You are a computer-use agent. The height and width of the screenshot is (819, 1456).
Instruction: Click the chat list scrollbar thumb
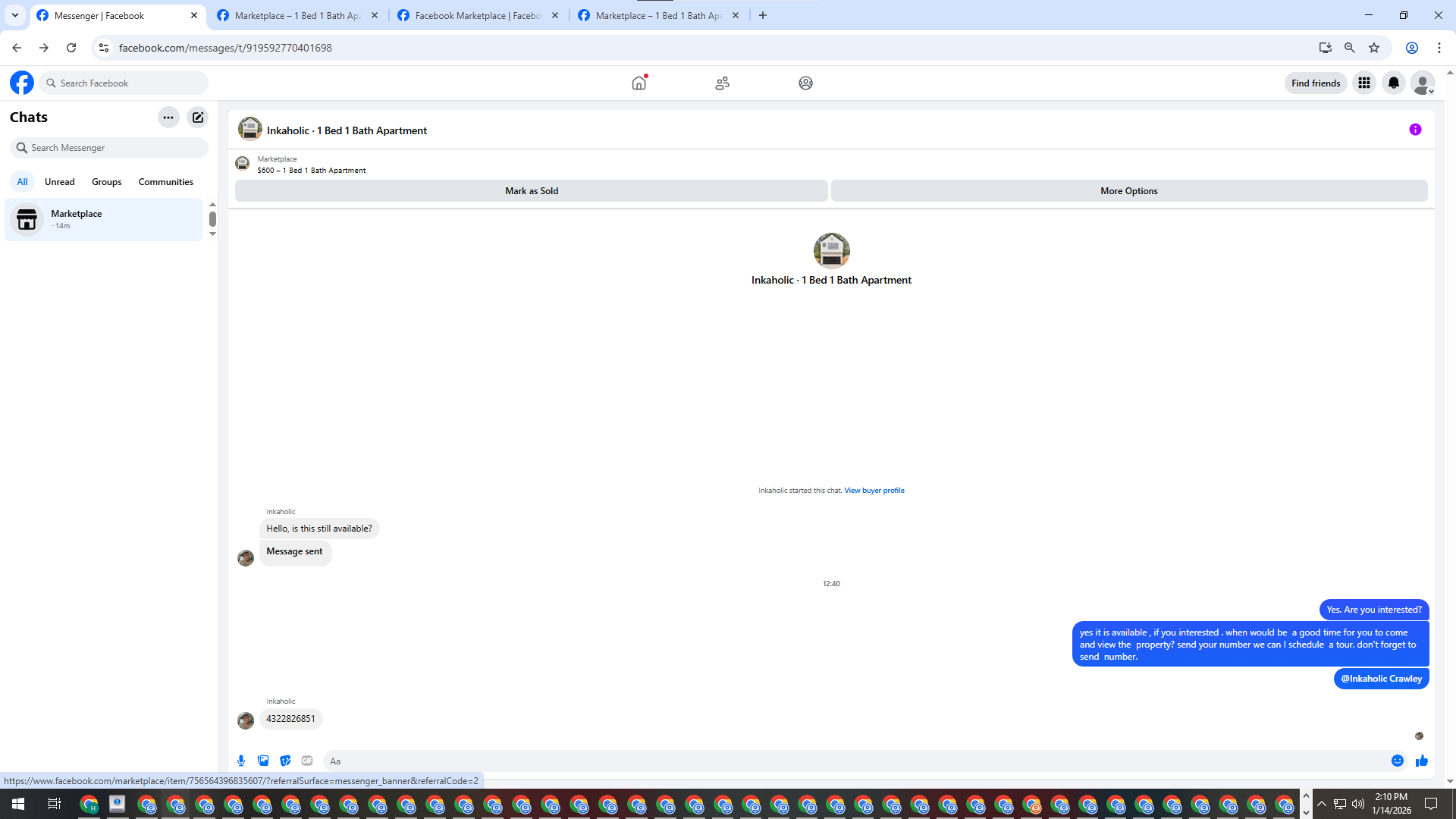(212, 219)
